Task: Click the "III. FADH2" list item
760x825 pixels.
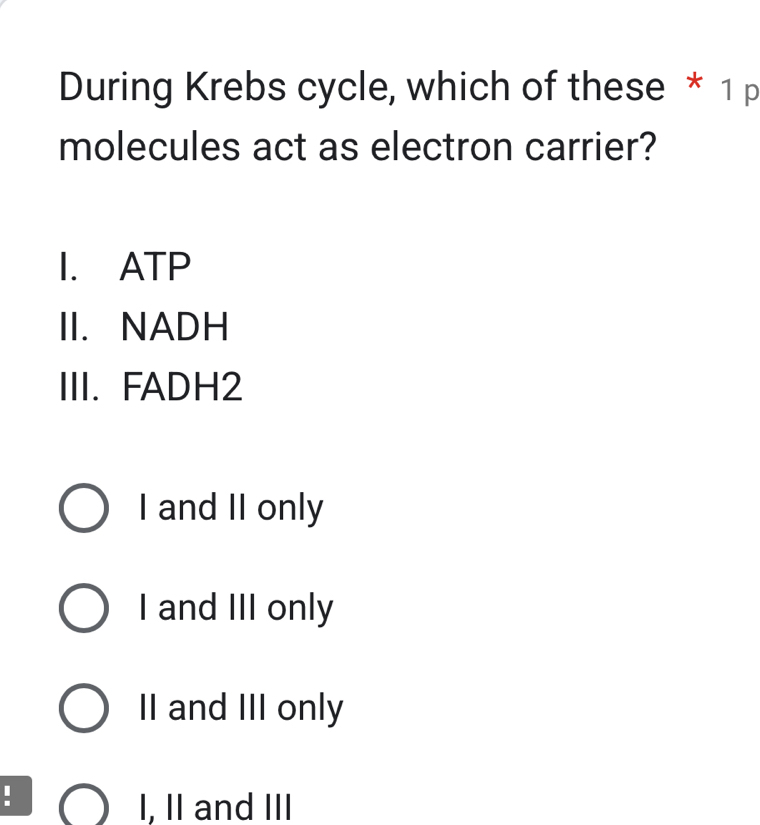Action: pos(150,388)
